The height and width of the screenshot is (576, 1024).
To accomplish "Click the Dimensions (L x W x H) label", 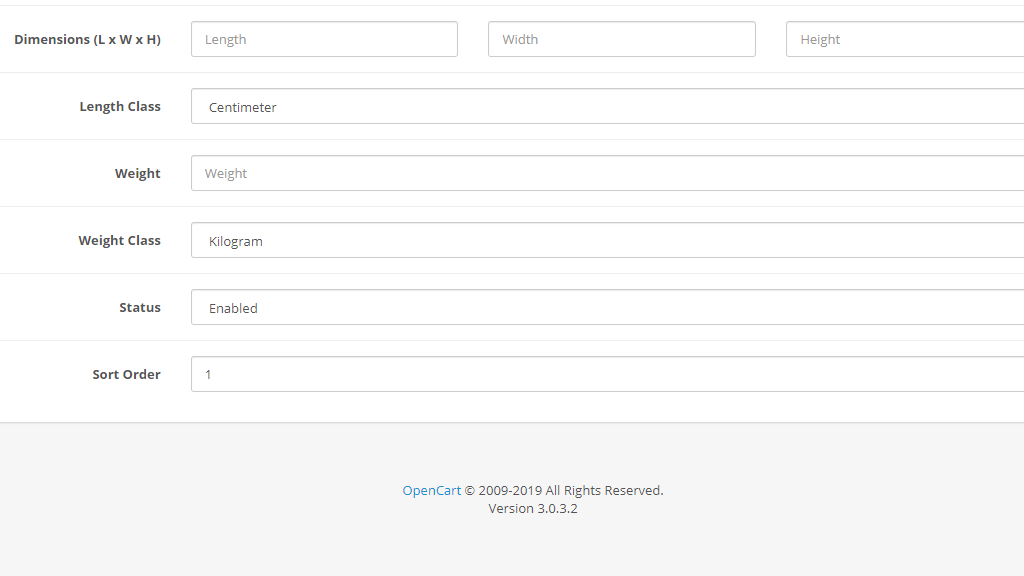I will pyautogui.click(x=88, y=39).
